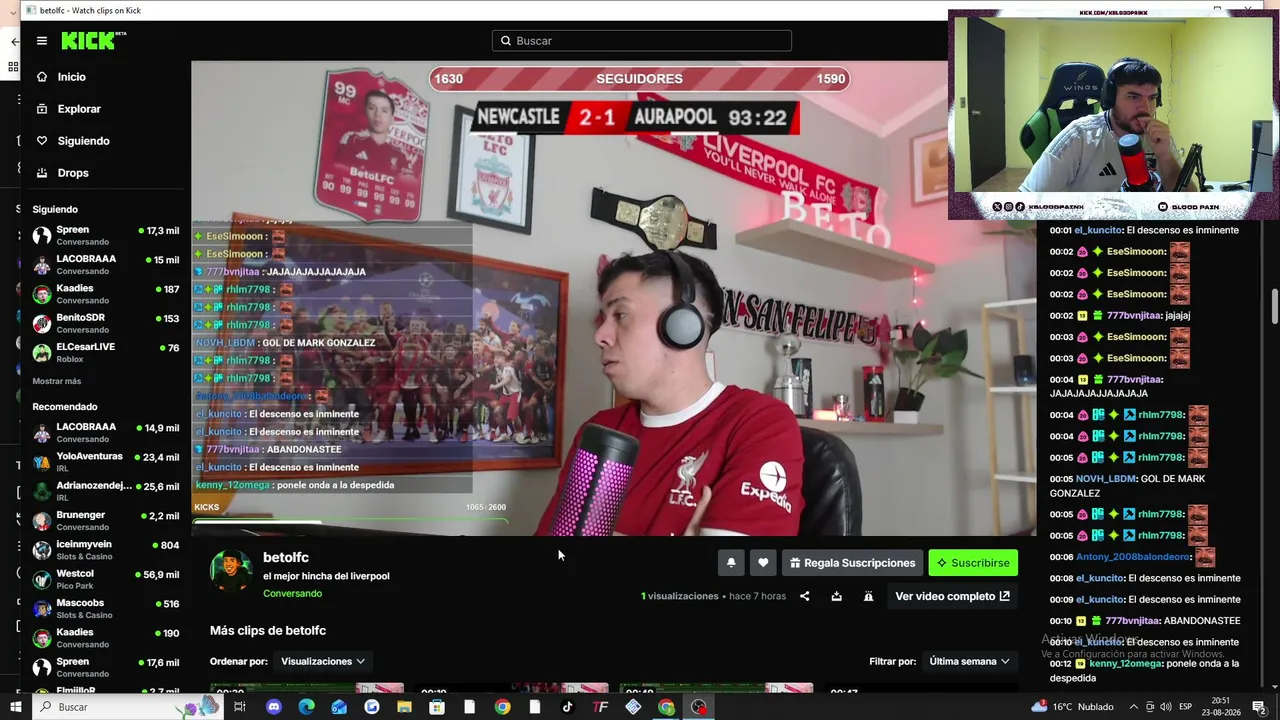This screenshot has height=720, width=1280.
Task: Open the YoloAventuras recommended channel
Action: click(x=106, y=462)
